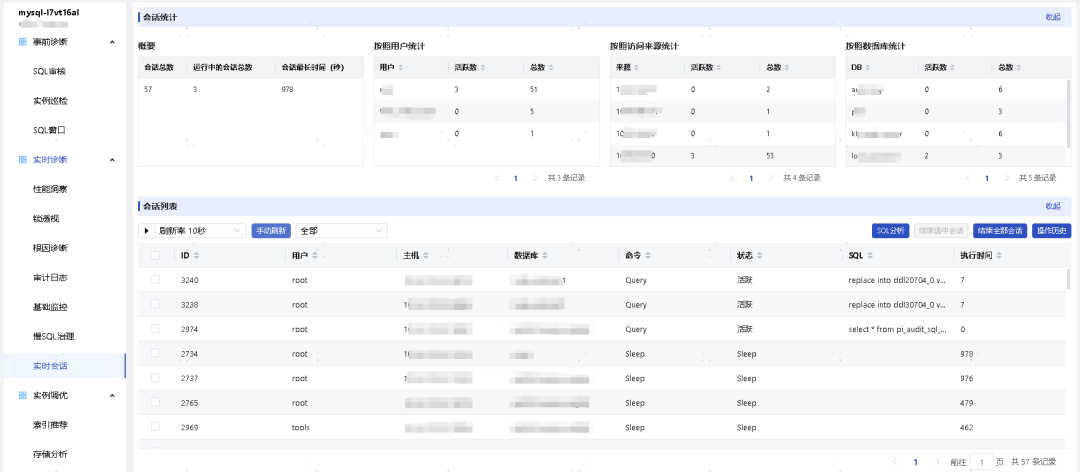Open the 全部 session filter dropdown
The height and width of the screenshot is (472, 1080).
(342, 231)
